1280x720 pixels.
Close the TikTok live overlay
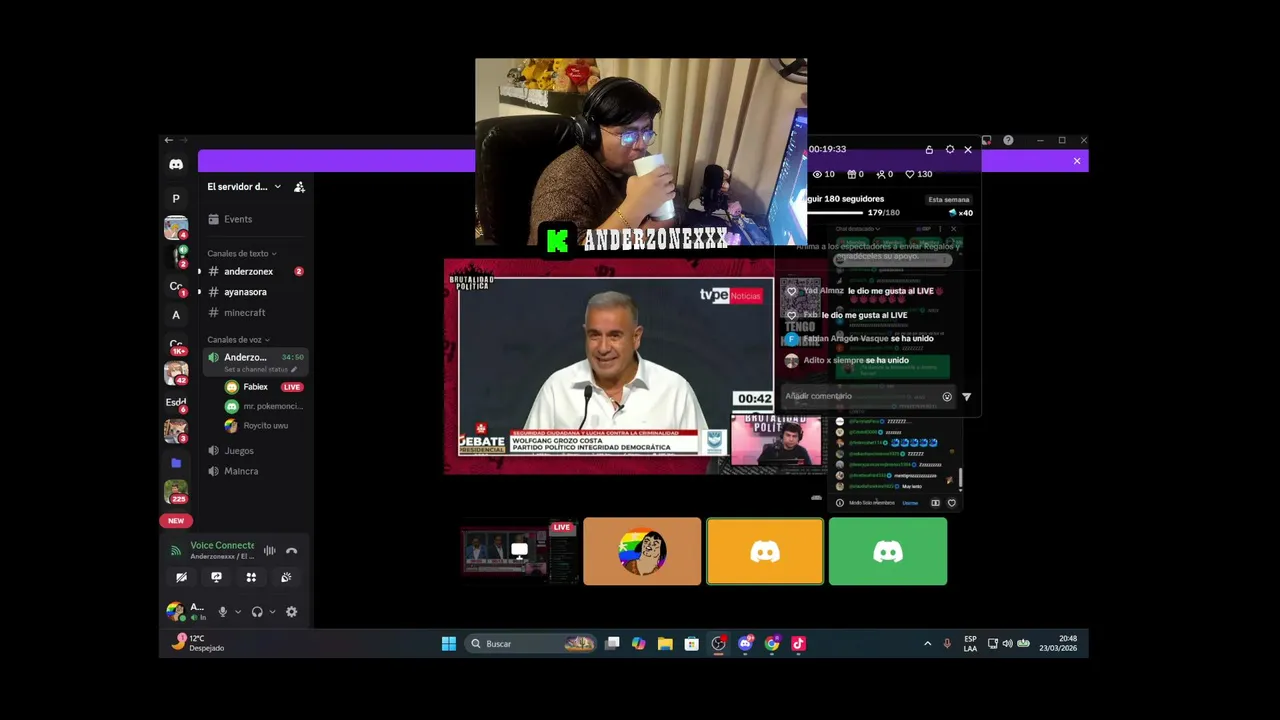pos(968,149)
